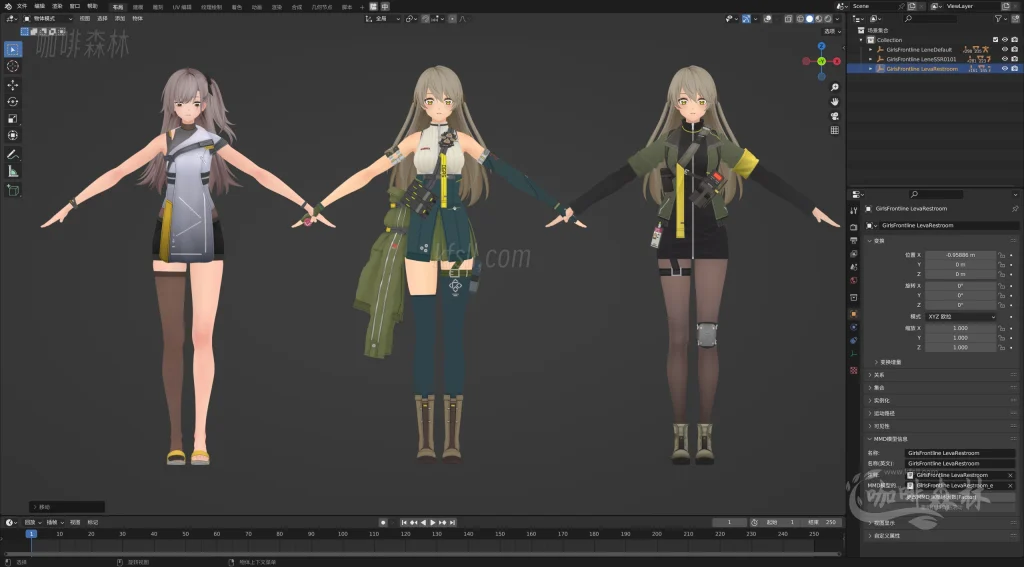Switch to UV Editing workspace tab
The image size is (1024, 567).
(x=182, y=7)
